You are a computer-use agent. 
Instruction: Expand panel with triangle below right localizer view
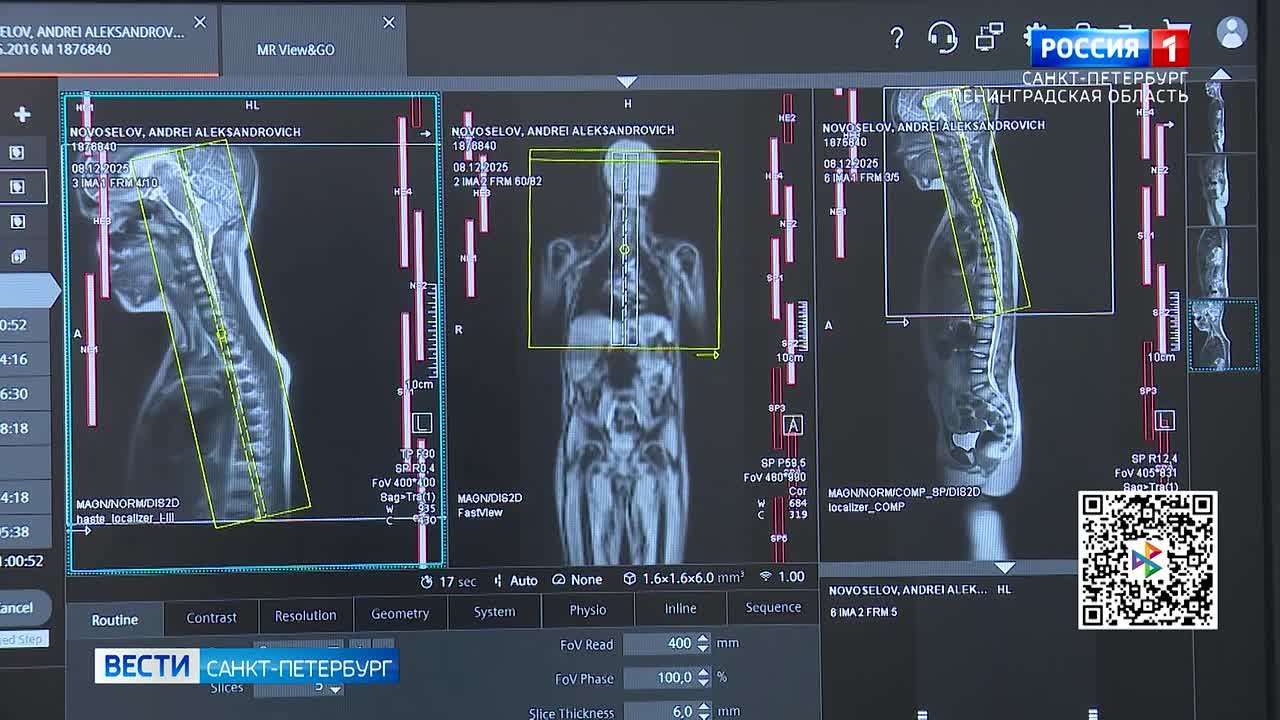click(1004, 567)
